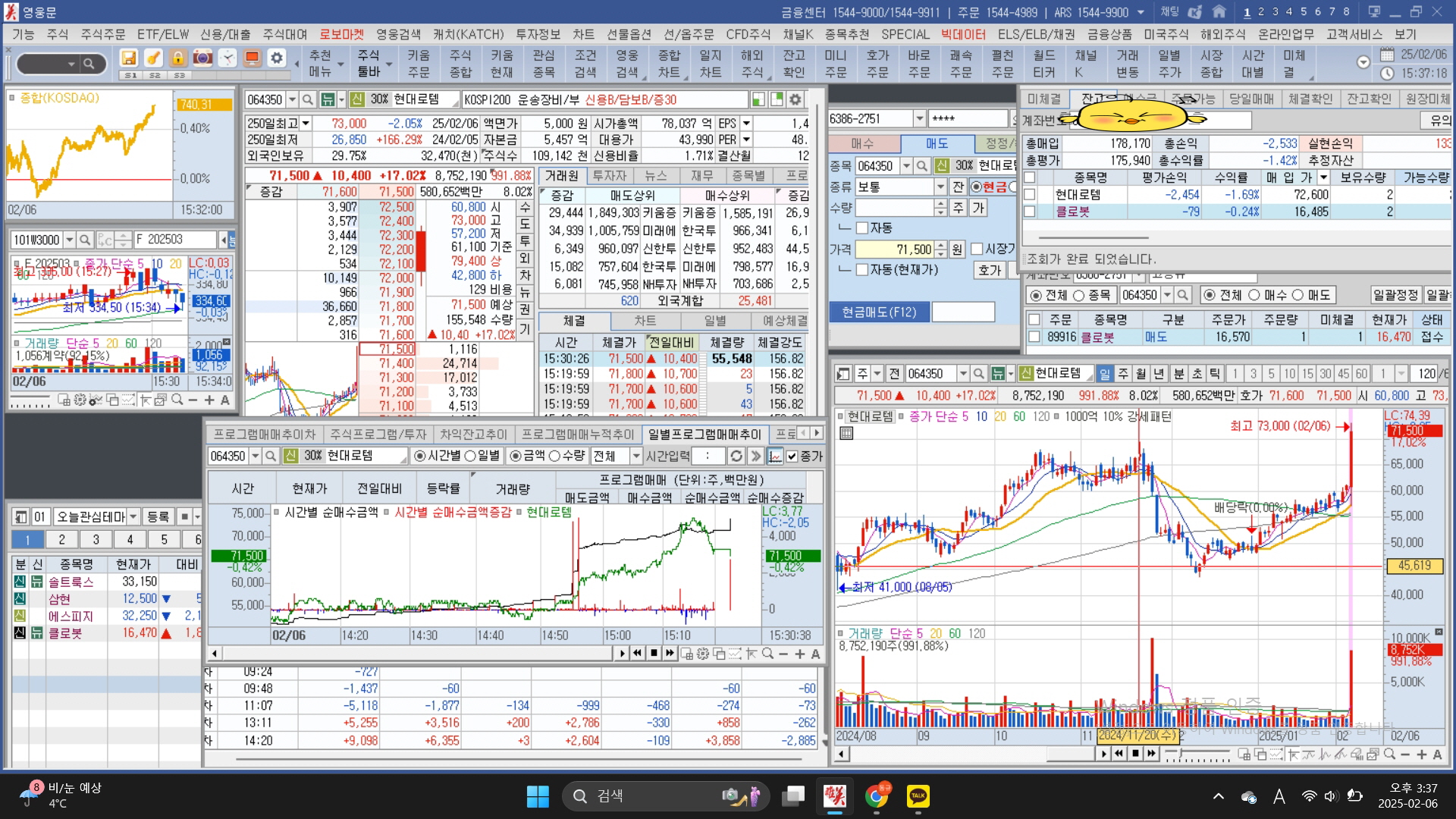Check the 자동 checkbox under quantity
1456x819 pixels.
(x=862, y=228)
